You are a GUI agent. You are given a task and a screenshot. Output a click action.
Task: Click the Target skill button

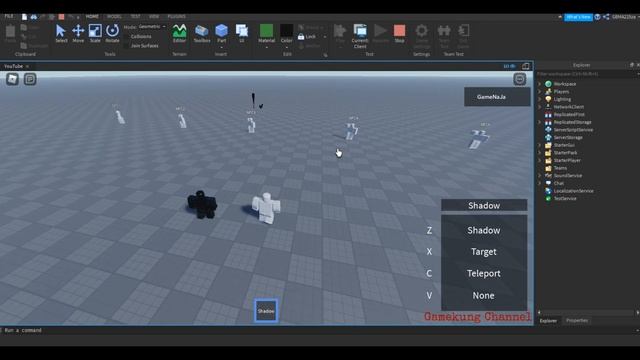(x=484, y=252)
